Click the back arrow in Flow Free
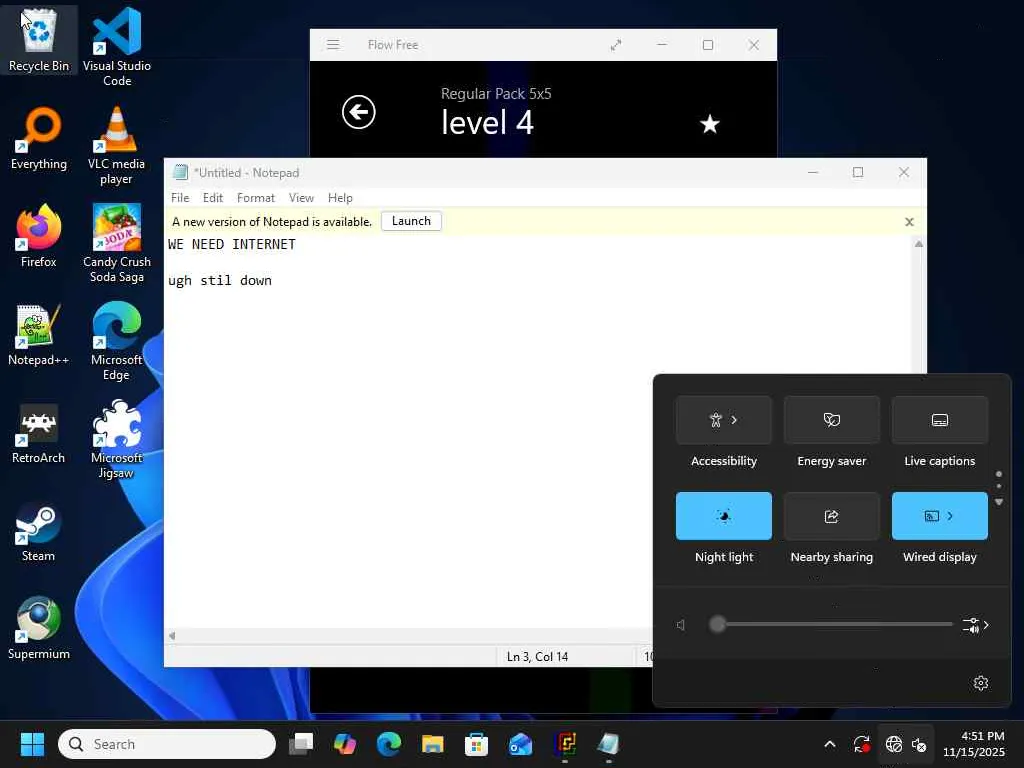The width and height of the screenshot is (1024, 768). [x=359, y=112]
